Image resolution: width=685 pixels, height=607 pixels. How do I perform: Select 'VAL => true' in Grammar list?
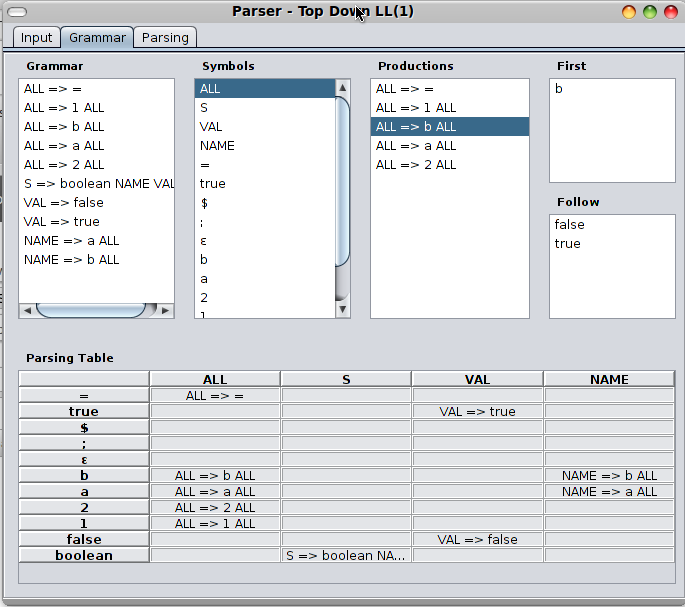[96, 222]
